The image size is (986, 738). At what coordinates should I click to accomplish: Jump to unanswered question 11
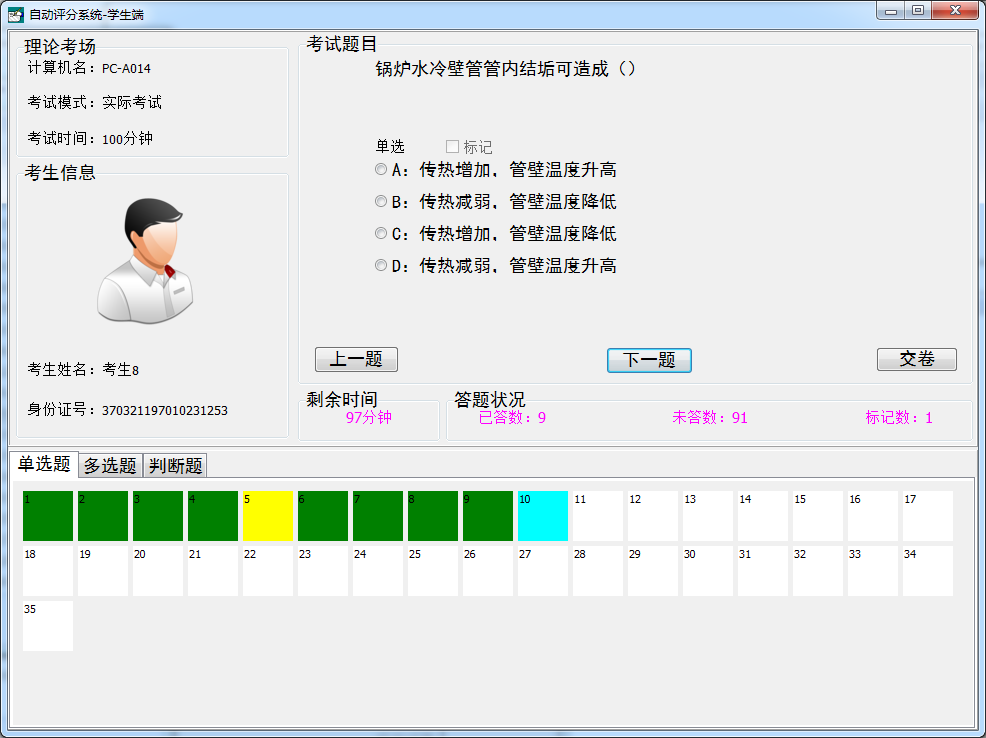click(597, 516)
